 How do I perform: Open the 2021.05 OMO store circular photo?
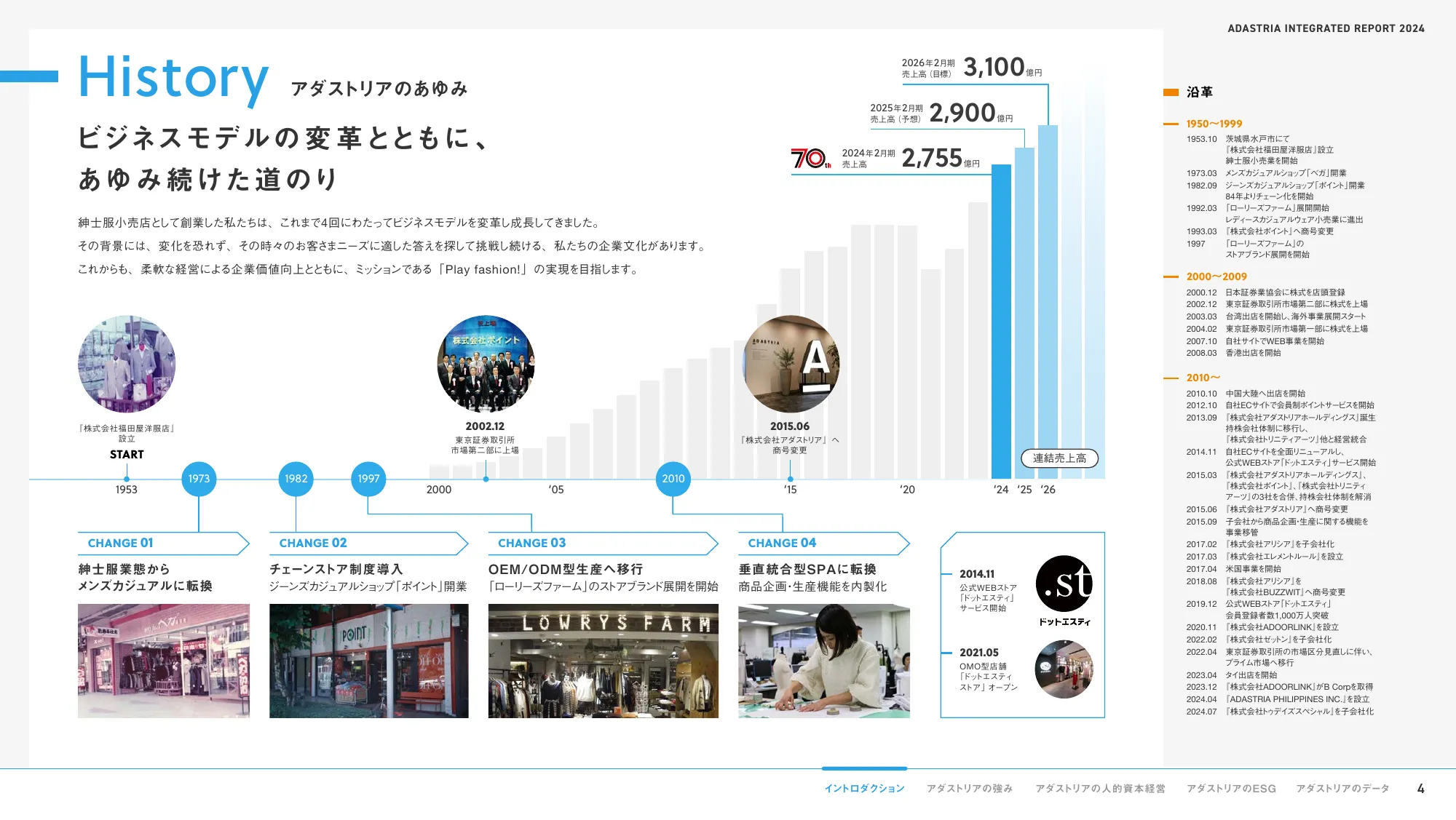point(1064,669)
